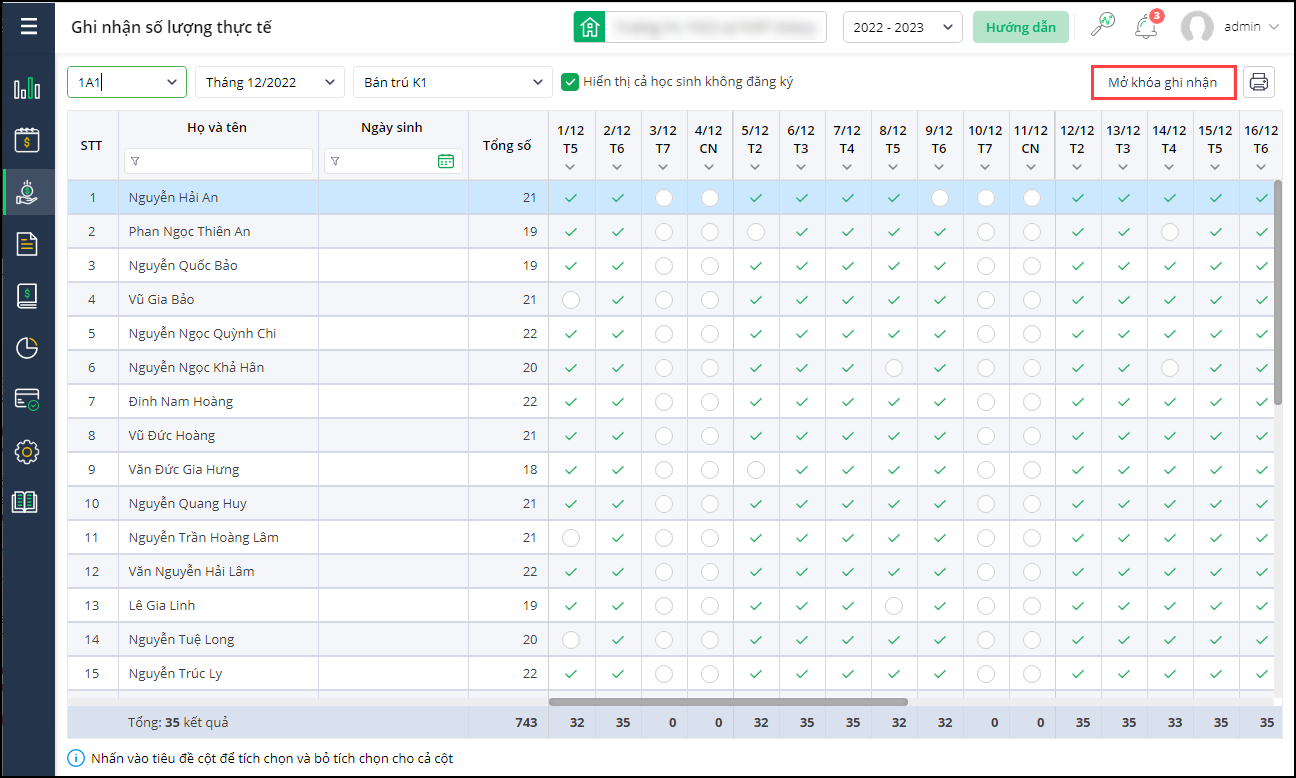Expand the 1A1 class dropdown
The width and height of the screenshot is (1296, 778).
tap(127, 82)
